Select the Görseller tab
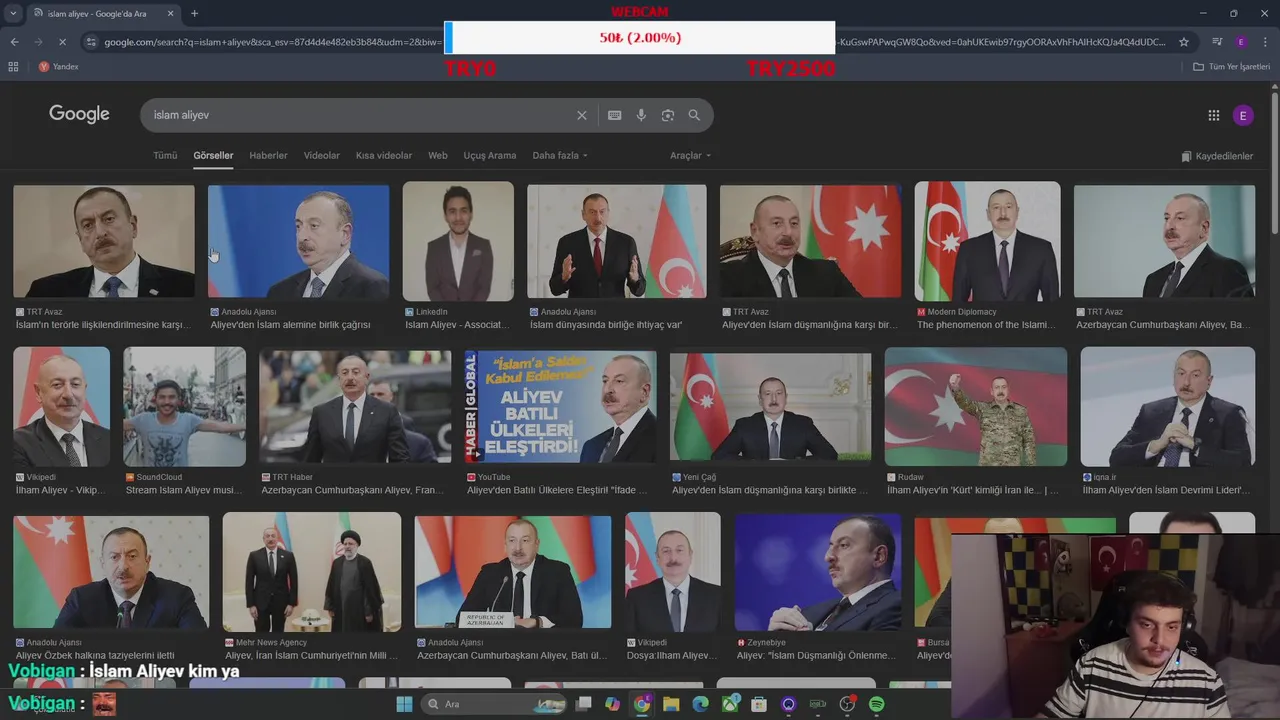 (213, 156)
